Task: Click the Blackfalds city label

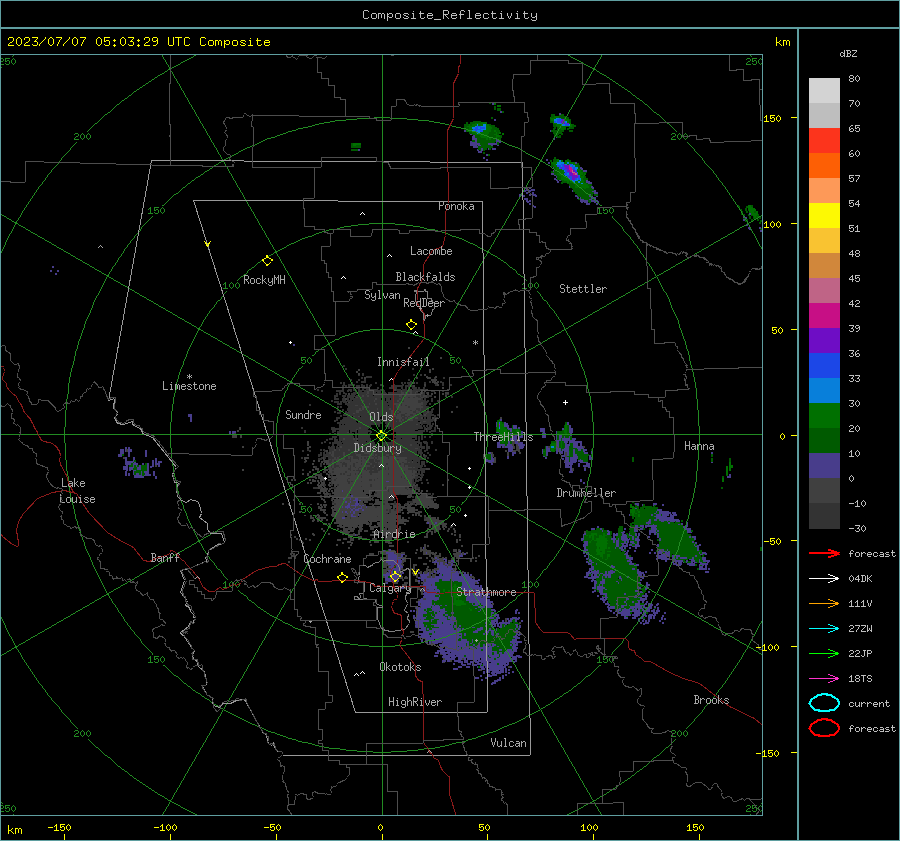Action: coord(425,277)
